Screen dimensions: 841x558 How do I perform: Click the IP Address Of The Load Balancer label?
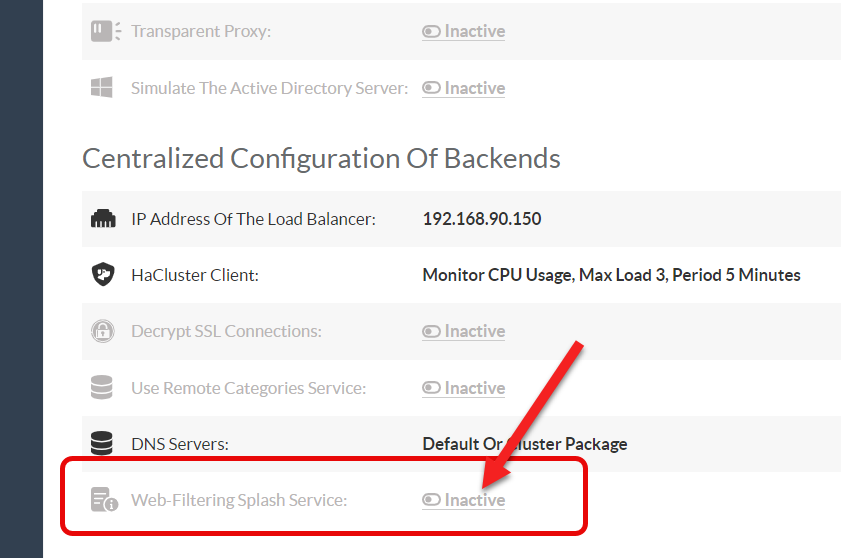[253, 218]
